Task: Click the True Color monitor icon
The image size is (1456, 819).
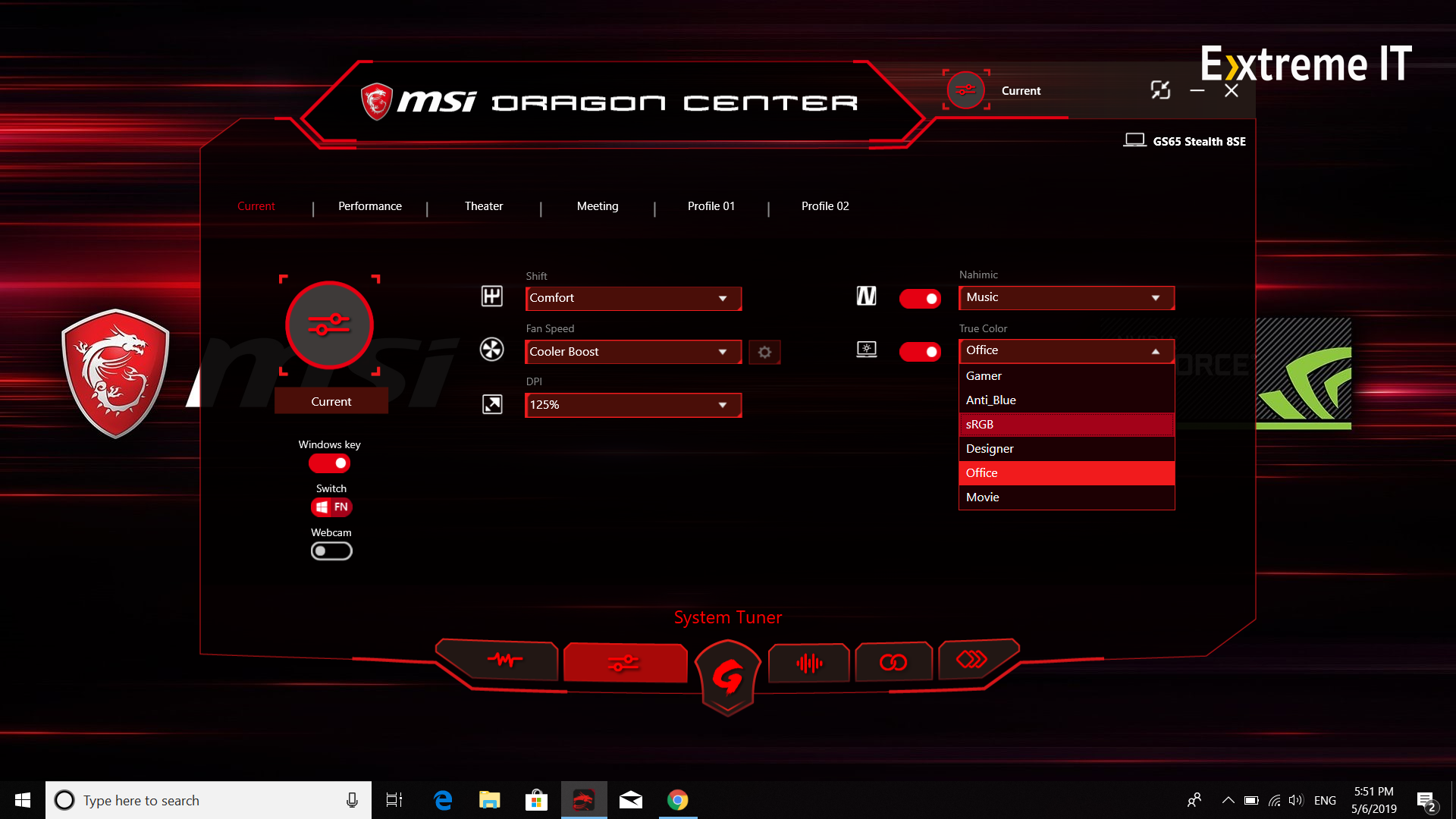Action: pyautogui.click(x=867, y=350)
